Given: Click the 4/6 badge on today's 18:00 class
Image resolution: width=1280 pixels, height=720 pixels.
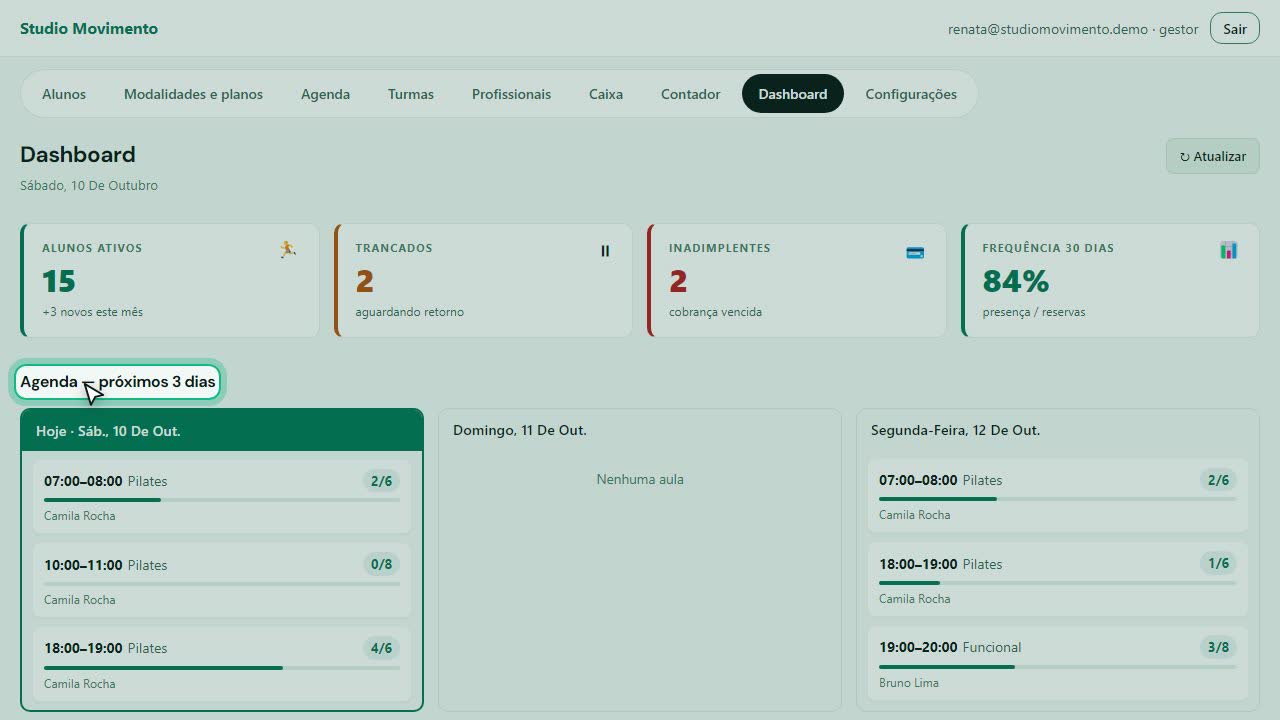Looking at the screenshot, I should (381, 648).
